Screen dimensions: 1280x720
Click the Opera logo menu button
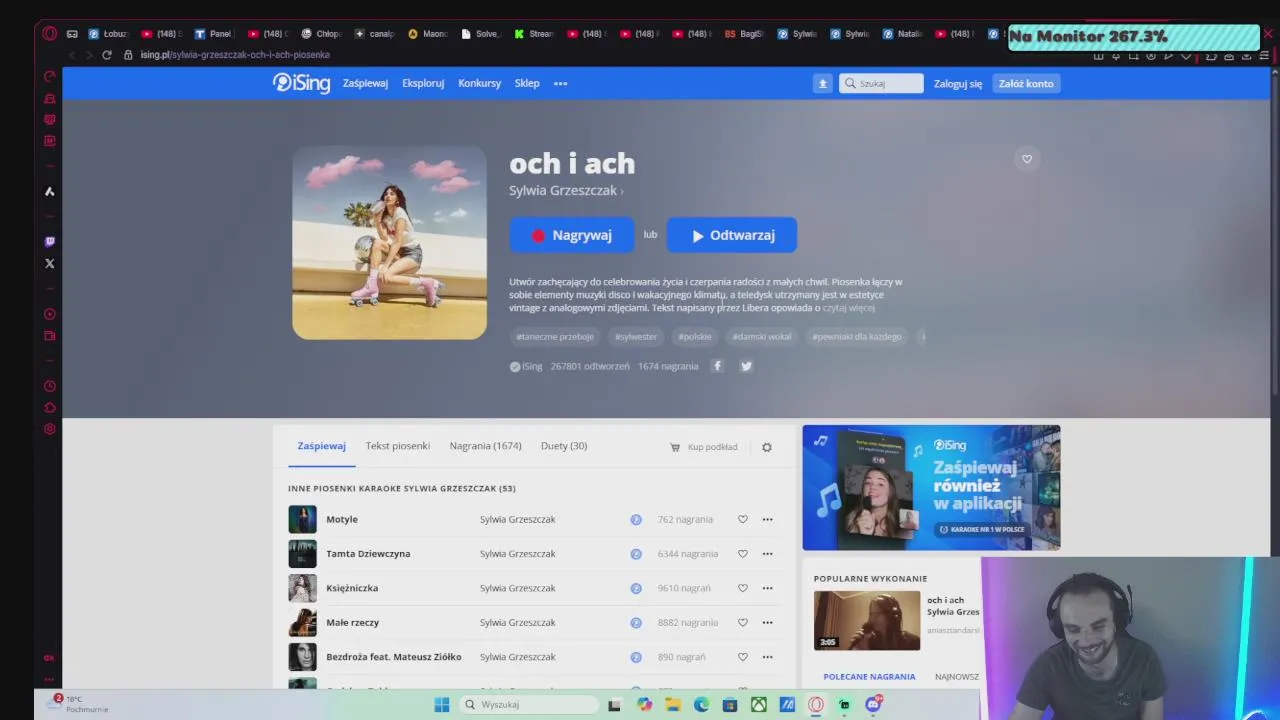[49, 33]
